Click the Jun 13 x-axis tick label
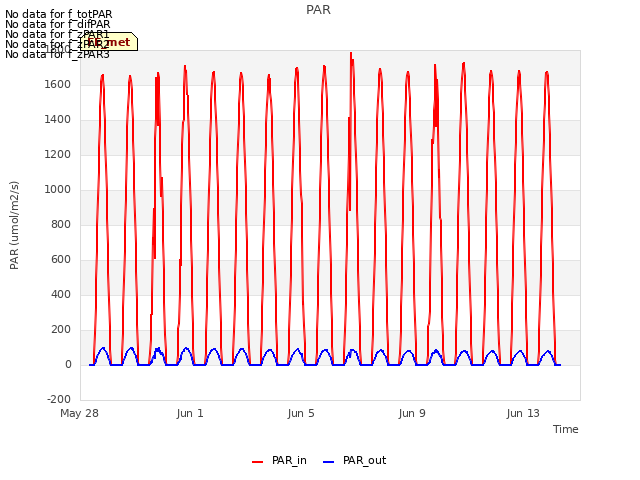This screenshot has height=480, width=640. 523,413
